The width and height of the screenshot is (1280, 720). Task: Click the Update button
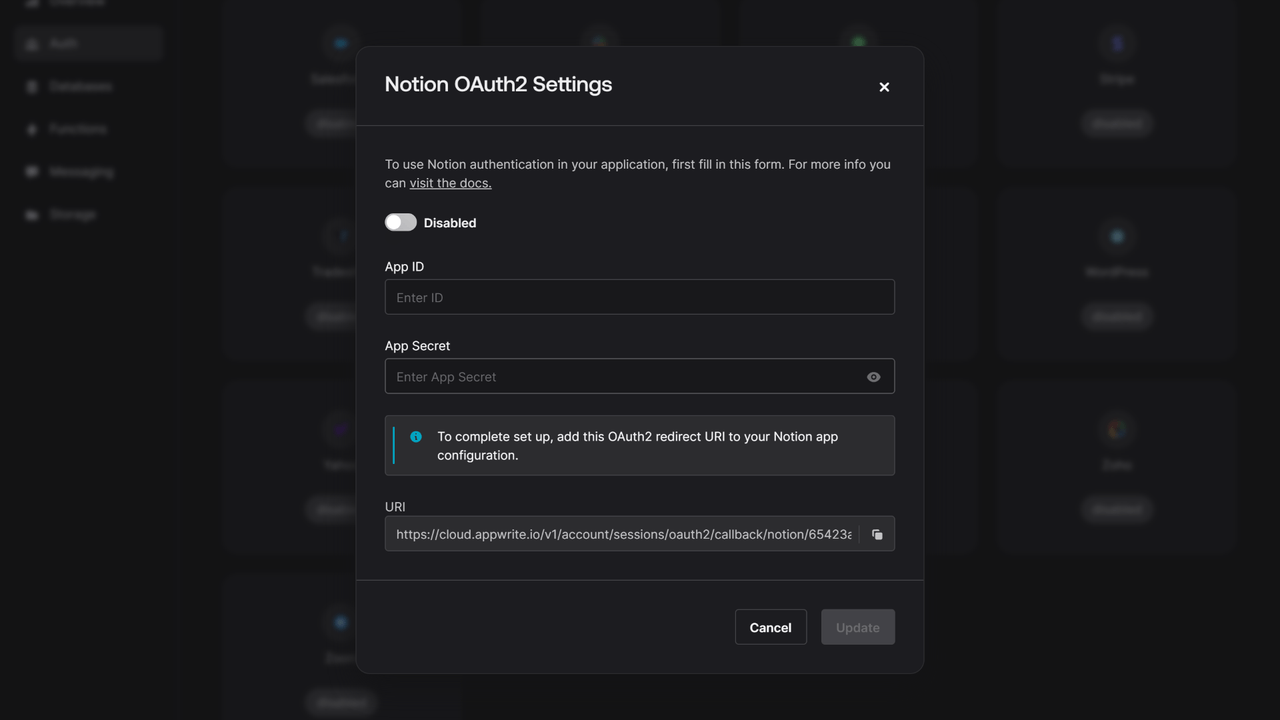click(858, 627)
